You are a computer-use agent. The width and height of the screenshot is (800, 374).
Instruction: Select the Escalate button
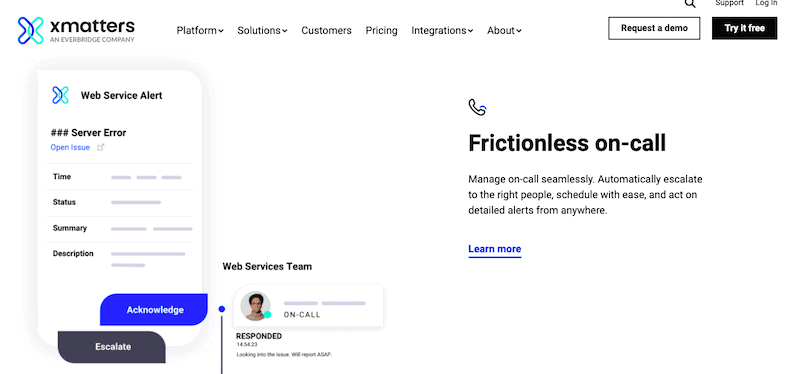112,346
